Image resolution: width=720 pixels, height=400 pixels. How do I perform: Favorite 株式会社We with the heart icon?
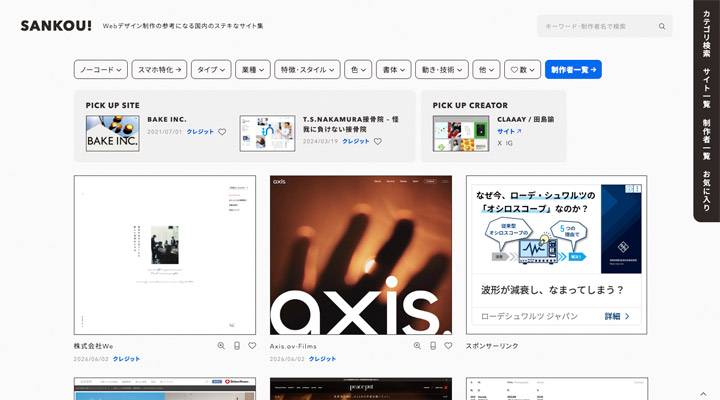click(x=252, y=346)
